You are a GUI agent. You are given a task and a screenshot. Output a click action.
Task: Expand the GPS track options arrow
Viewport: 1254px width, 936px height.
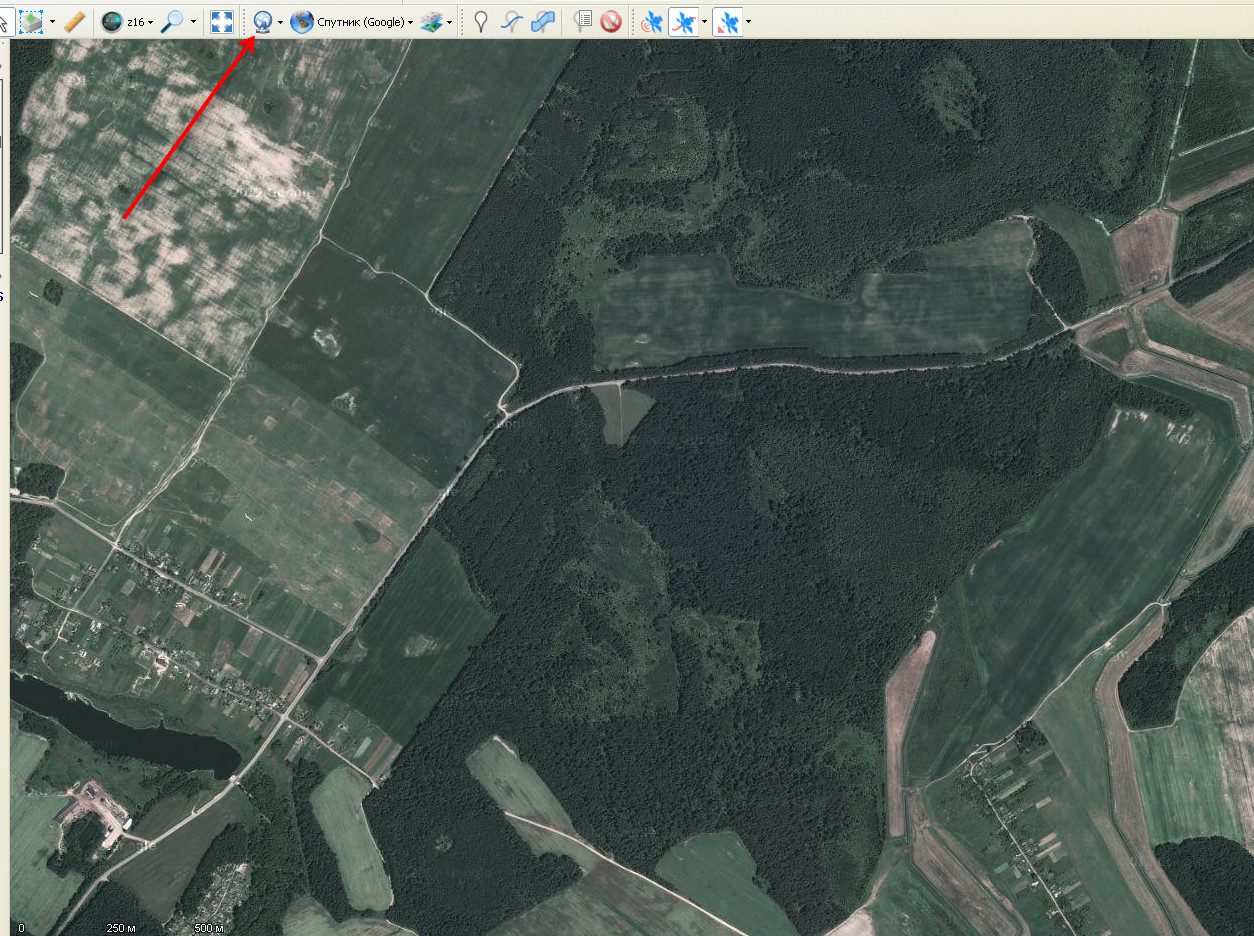[704, 22]
